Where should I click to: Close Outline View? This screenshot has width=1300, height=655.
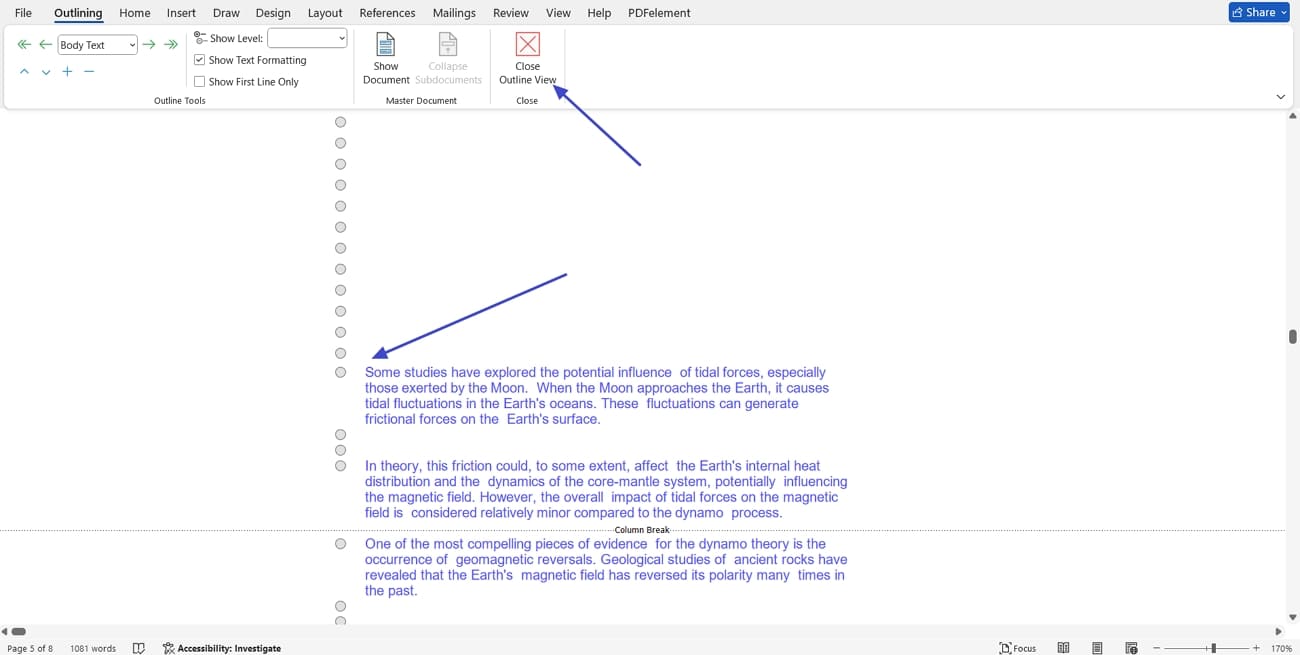tap(527, 57)
